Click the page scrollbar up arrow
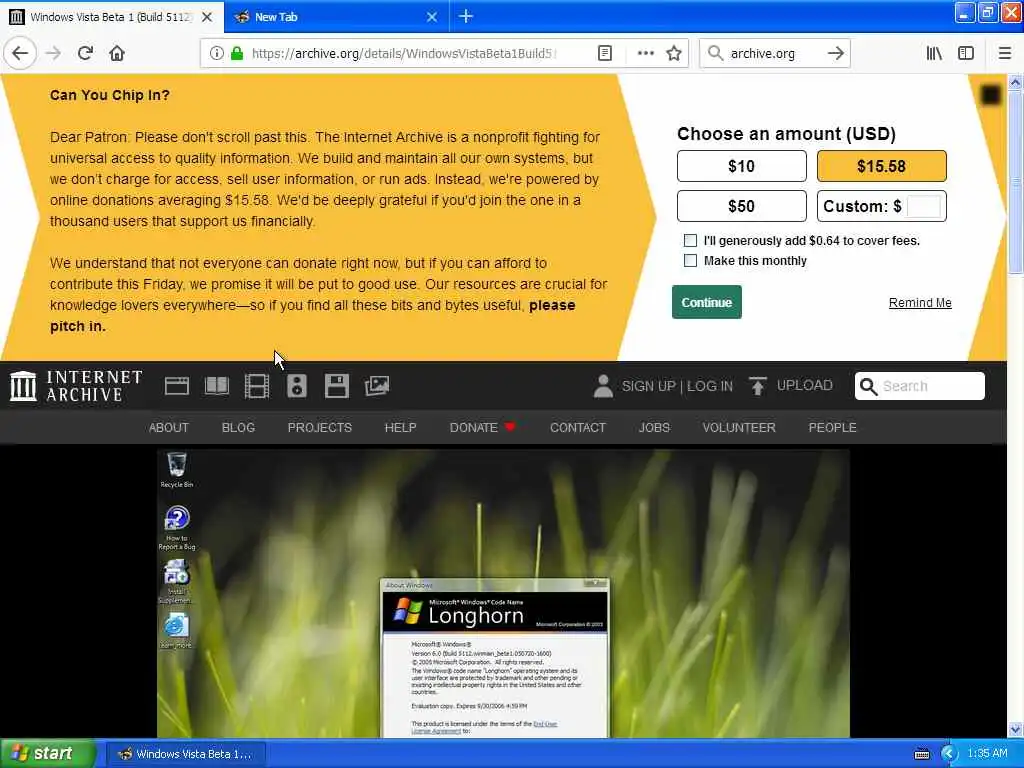This screenshot has width=1024, height=768. click(x=1015, y=82)
